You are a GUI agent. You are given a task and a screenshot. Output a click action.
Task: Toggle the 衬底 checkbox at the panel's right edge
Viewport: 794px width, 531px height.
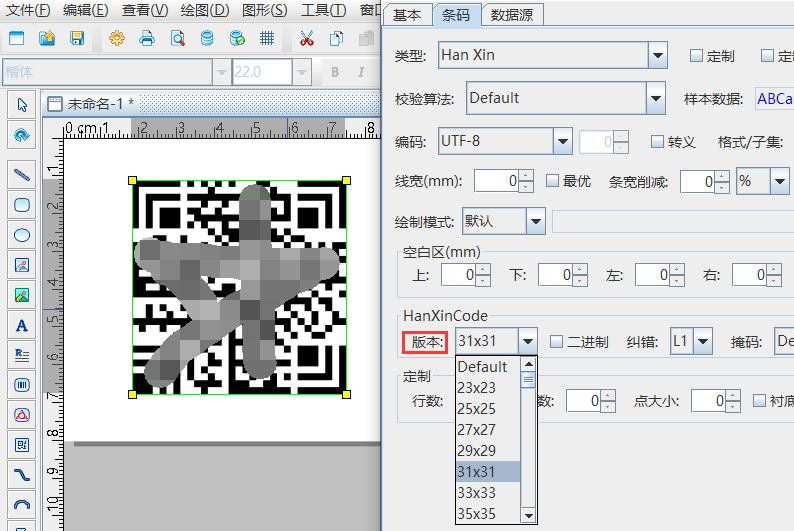[759, 401]
